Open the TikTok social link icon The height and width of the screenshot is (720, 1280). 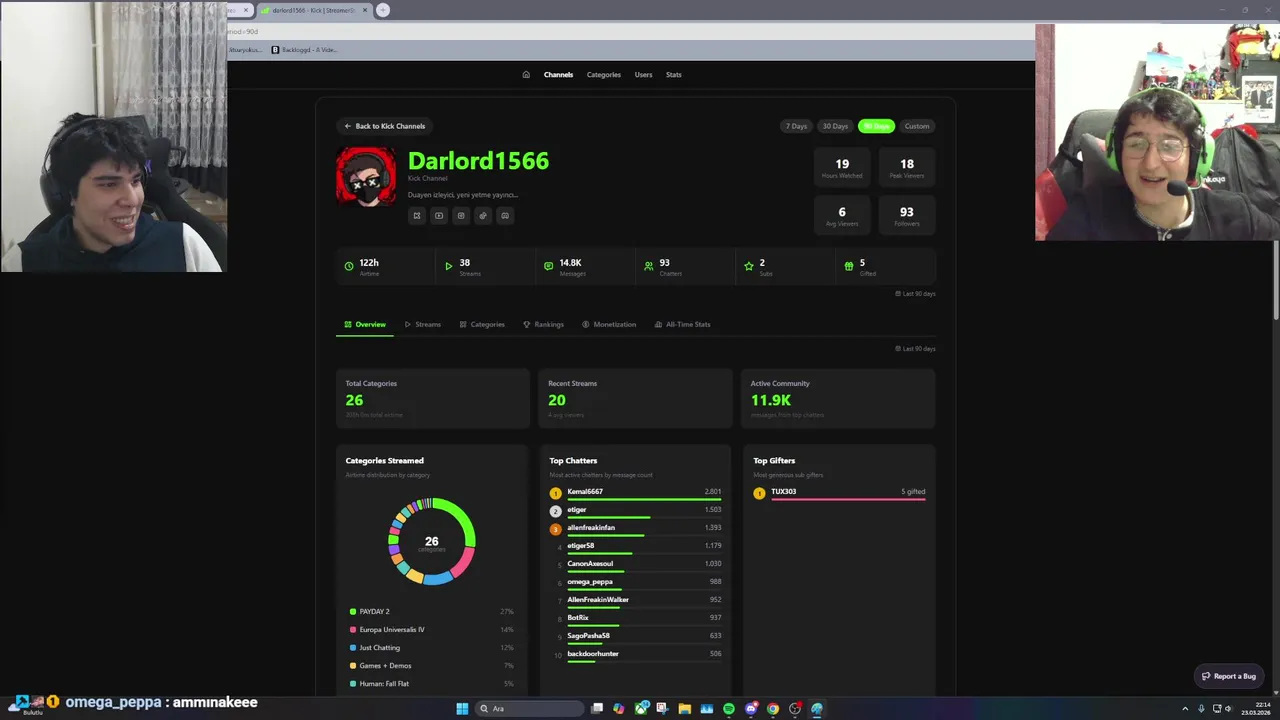(483, 215)
